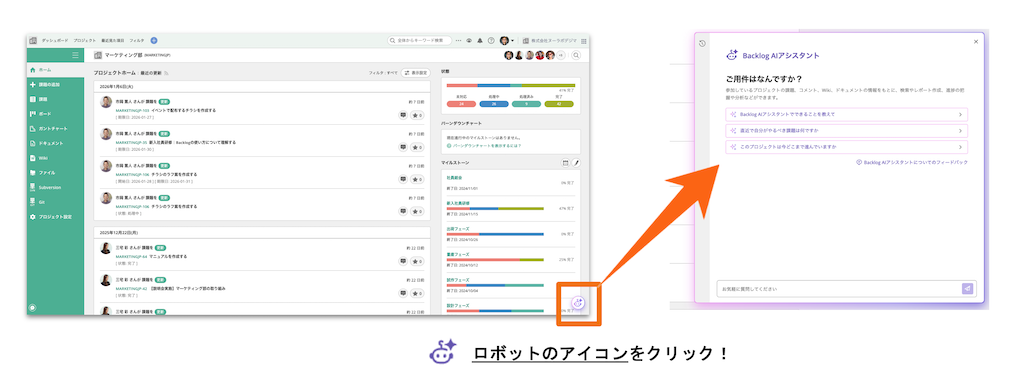1024x374 pixels.
Task: Open the 新入社員研修 milestone link
Action: point(458,203)
